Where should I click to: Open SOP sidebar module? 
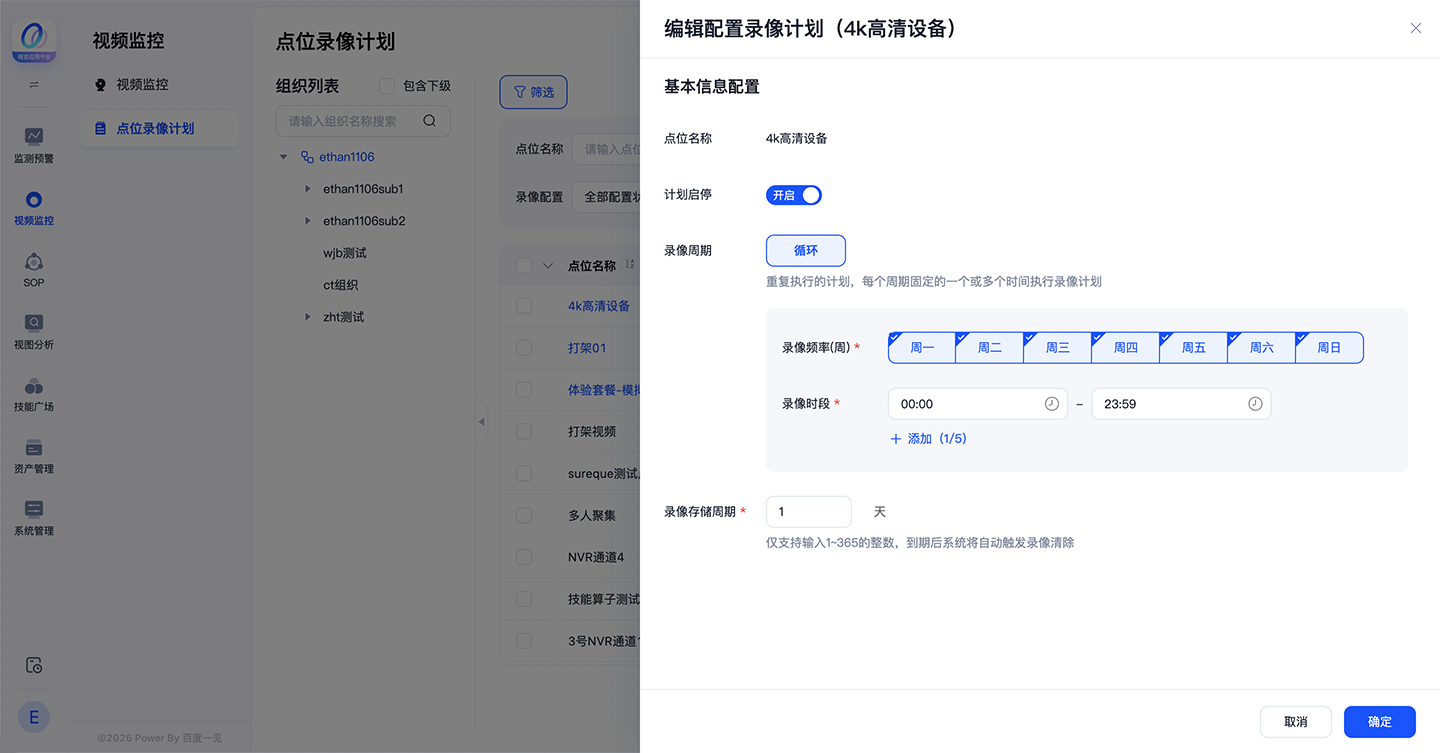tap(34, 269)
